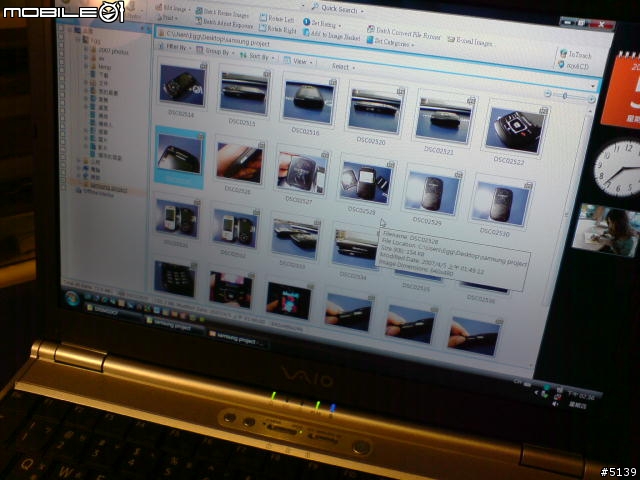Click the View mode icon
The image size is (640, 480).
[287, 60]
